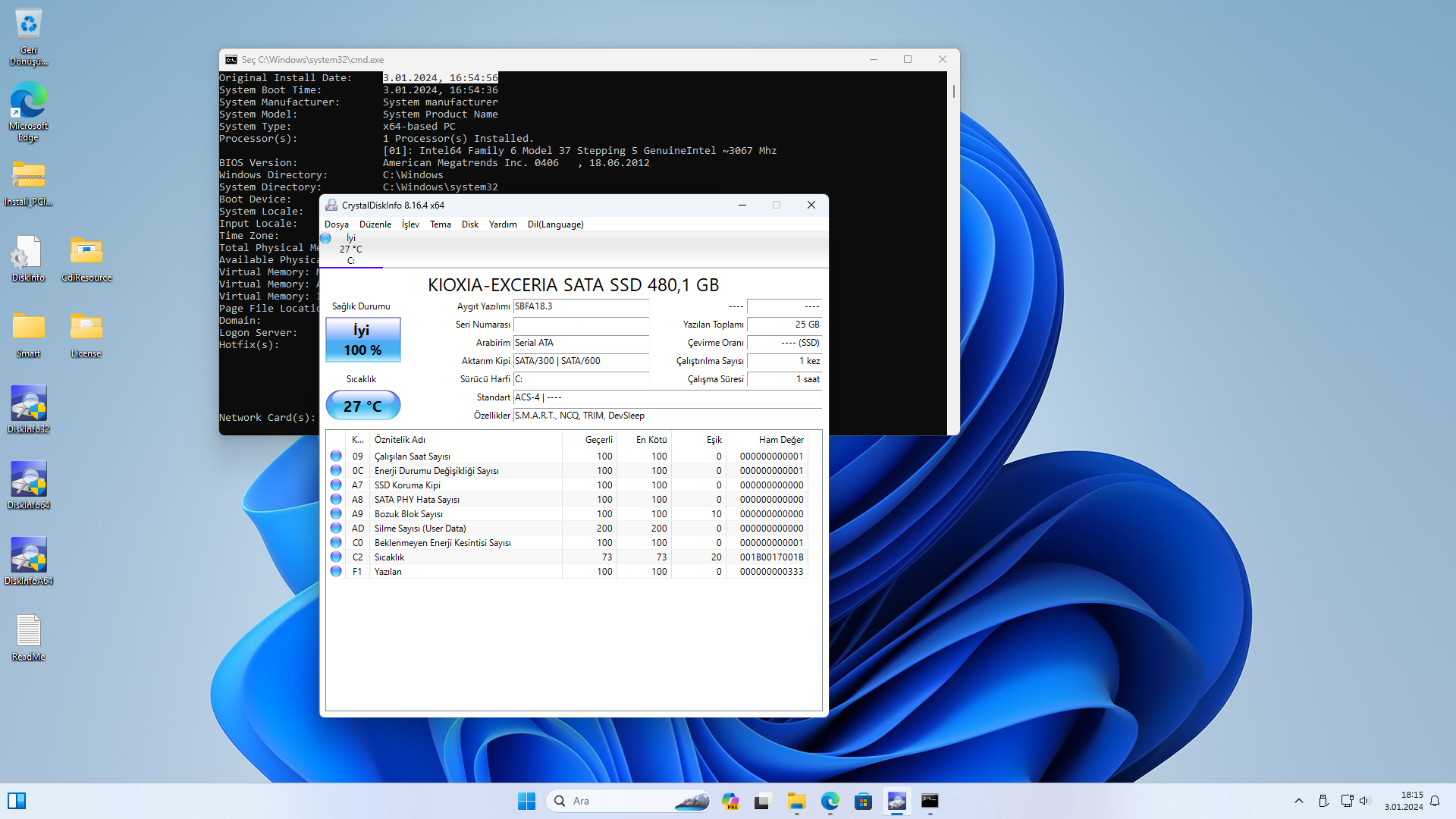The image size is (1456, 819).
Task: Open the ReadMe text file icon
Action: click(29, 632)
